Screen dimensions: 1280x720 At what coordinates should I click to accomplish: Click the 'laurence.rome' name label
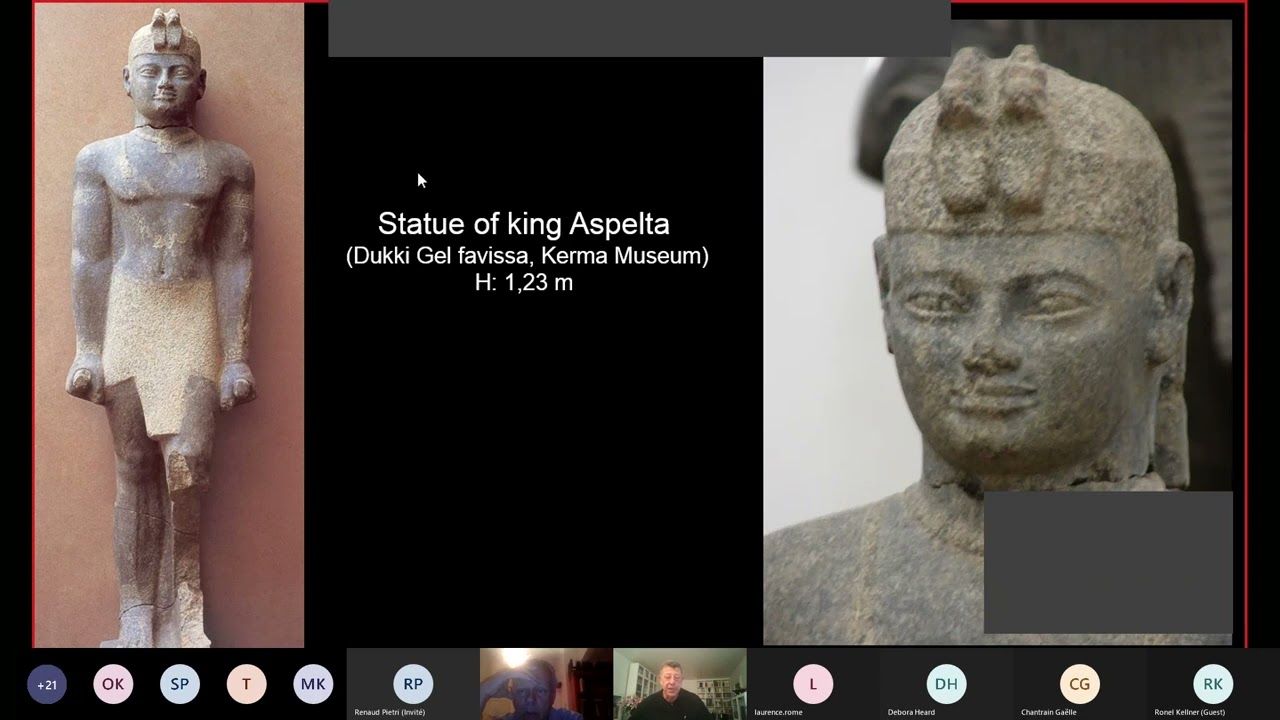(778, 712)
